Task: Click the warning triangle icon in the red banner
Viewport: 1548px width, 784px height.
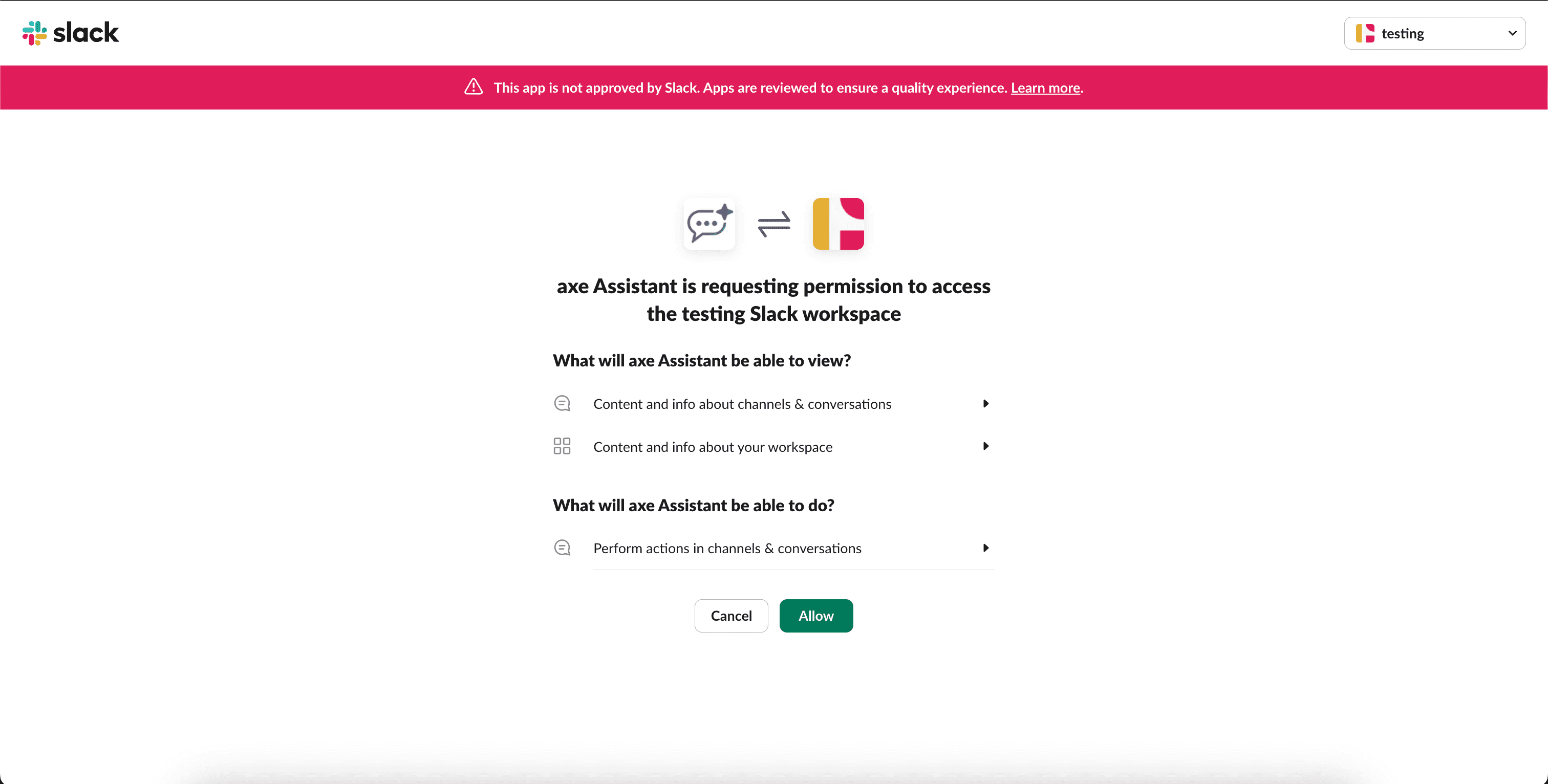Action: coord(474,87)
